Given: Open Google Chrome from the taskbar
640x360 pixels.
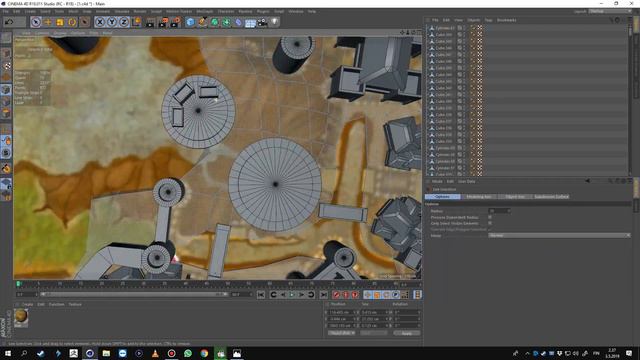Looking at the screenshot, I should coord(204,353).
